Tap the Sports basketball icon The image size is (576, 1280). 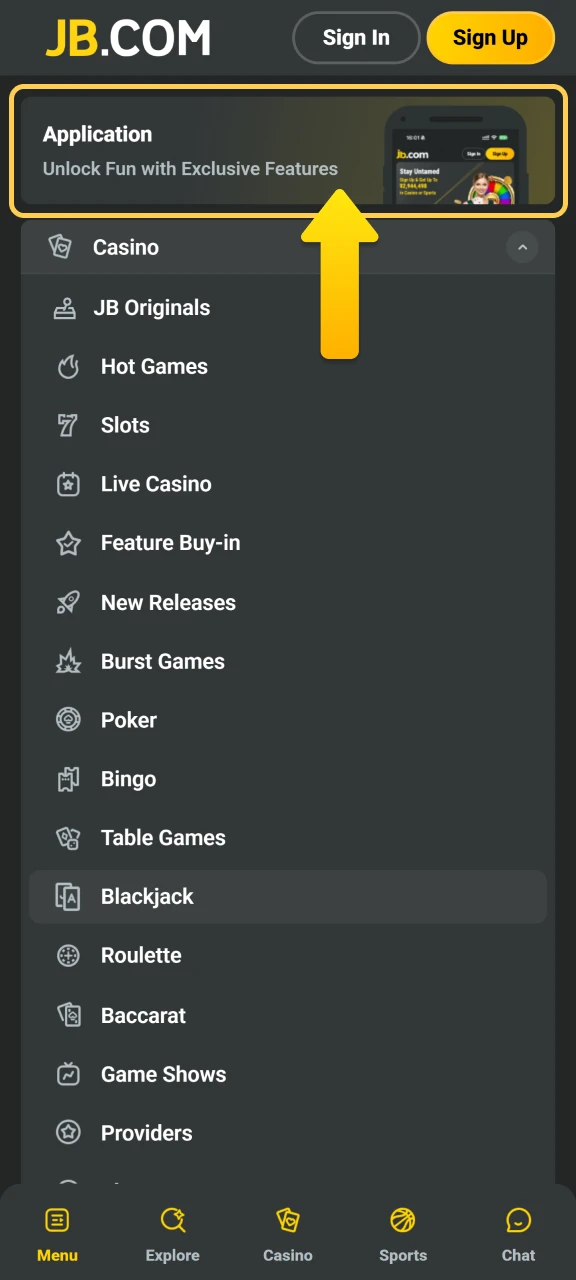(403, 1219)
